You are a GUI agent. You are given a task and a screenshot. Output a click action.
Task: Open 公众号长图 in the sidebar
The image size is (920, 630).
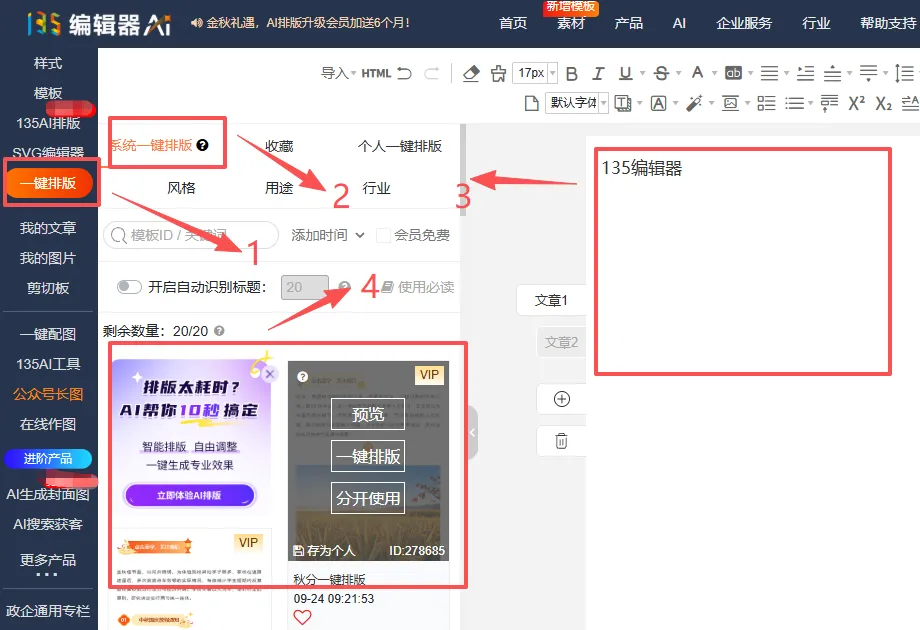(48, 394)
